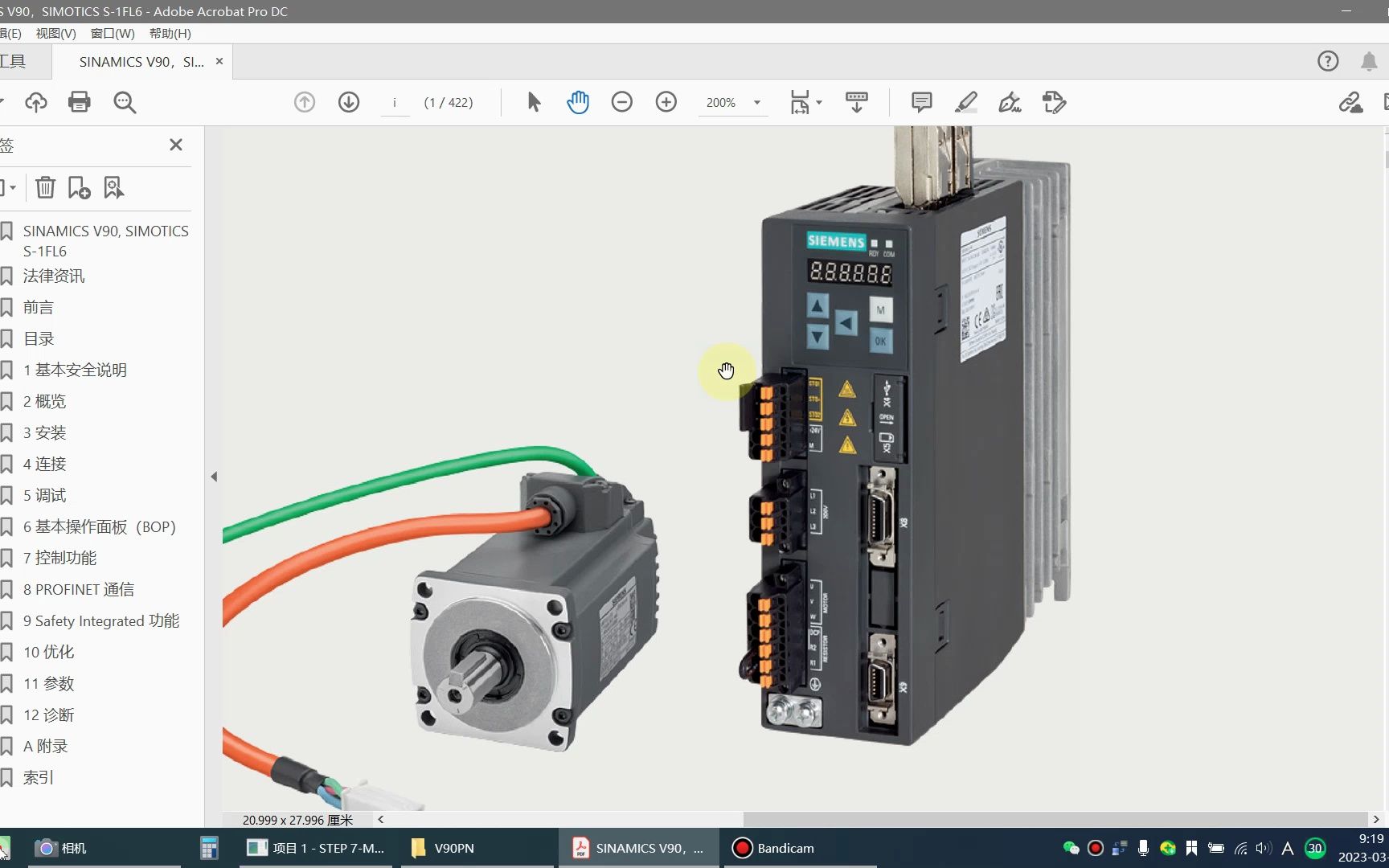The image size is (1389, 868).
Task: Click the stamp tool icon
Action: pos(1054,102)
